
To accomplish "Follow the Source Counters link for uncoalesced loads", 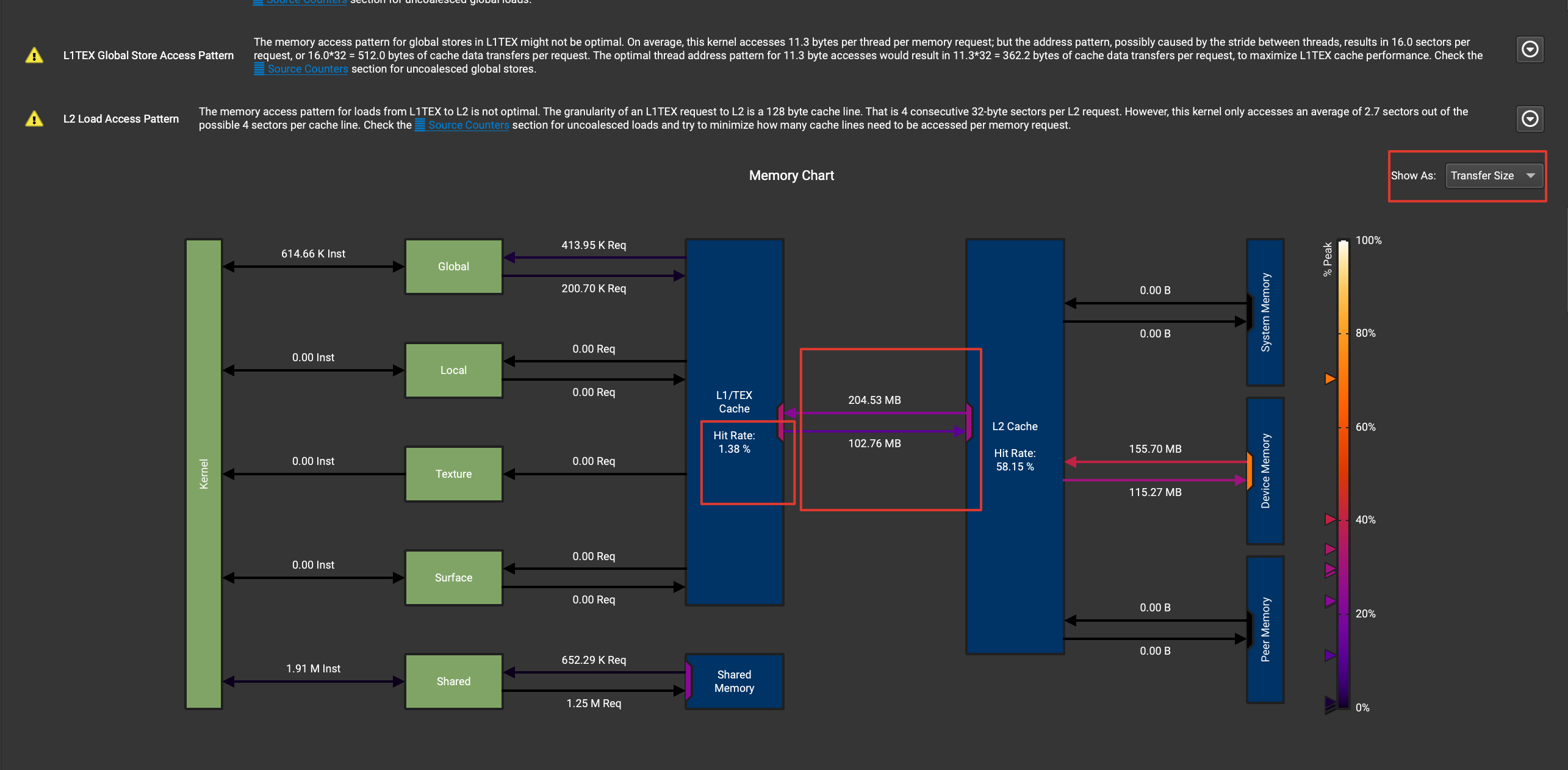I will 469,124.
